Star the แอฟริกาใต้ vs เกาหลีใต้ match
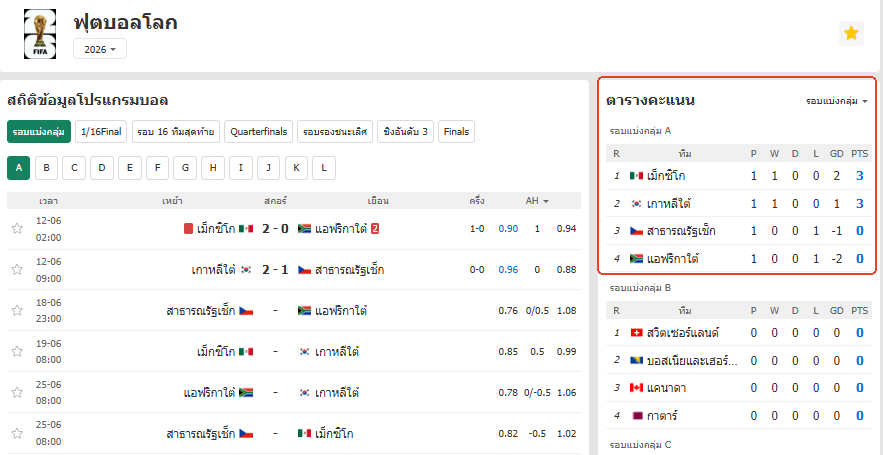The width and height of the screenshot is (883, 455). coord(17,392)
